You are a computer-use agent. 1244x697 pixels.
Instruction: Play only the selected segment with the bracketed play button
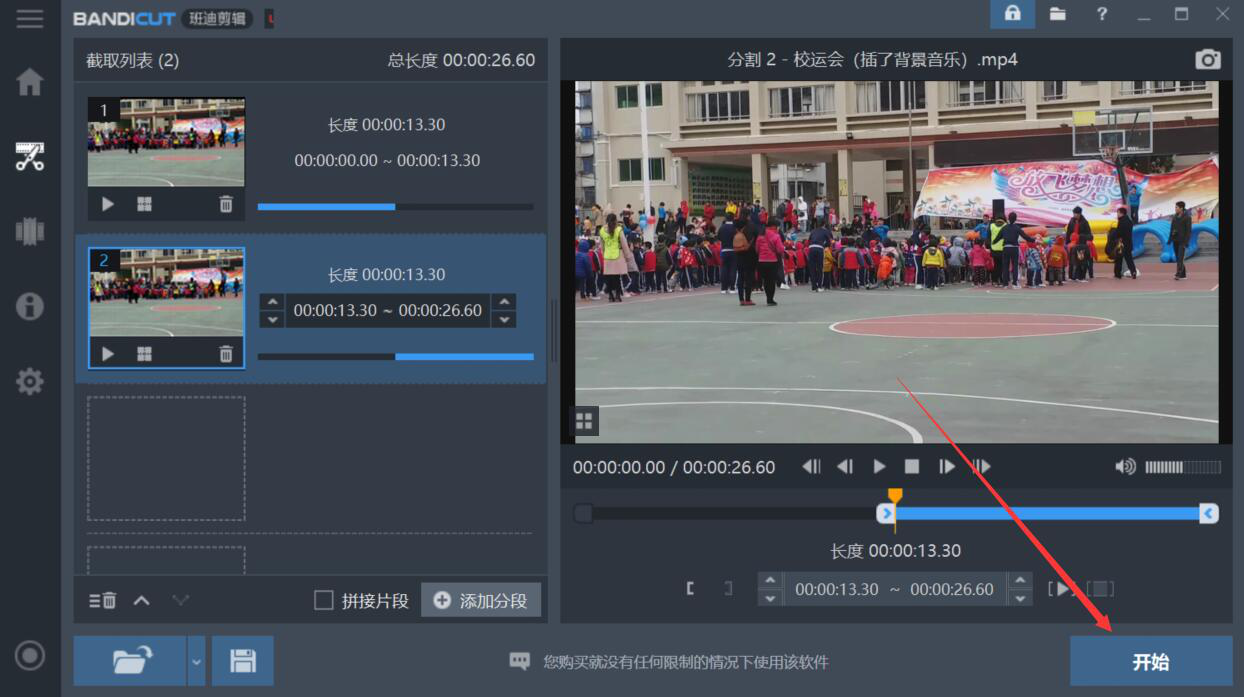[x=1061, y=589]
